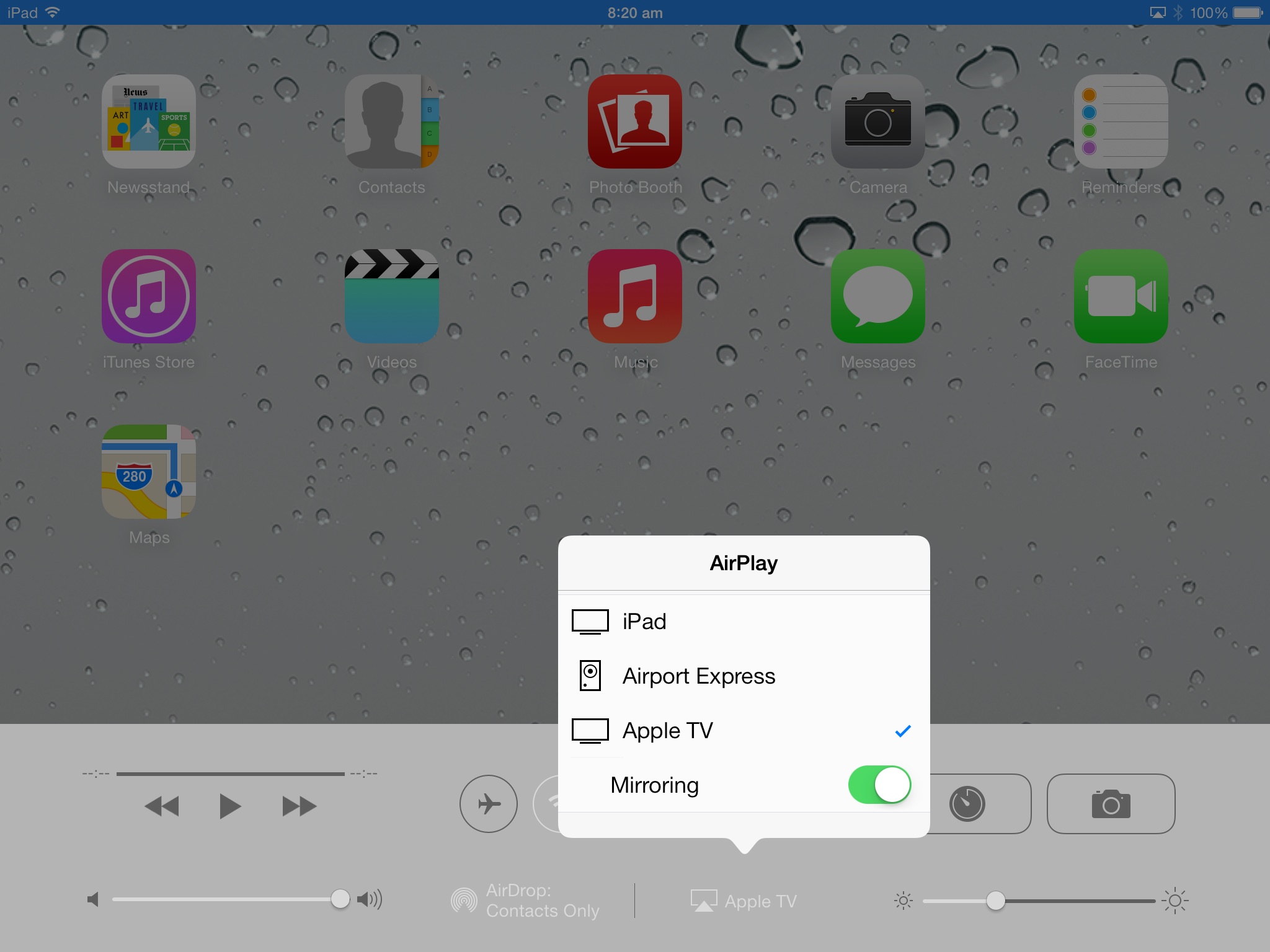Launch the Camera app icon
Screen dimensions: 1270x952
(x=877, y=122)
